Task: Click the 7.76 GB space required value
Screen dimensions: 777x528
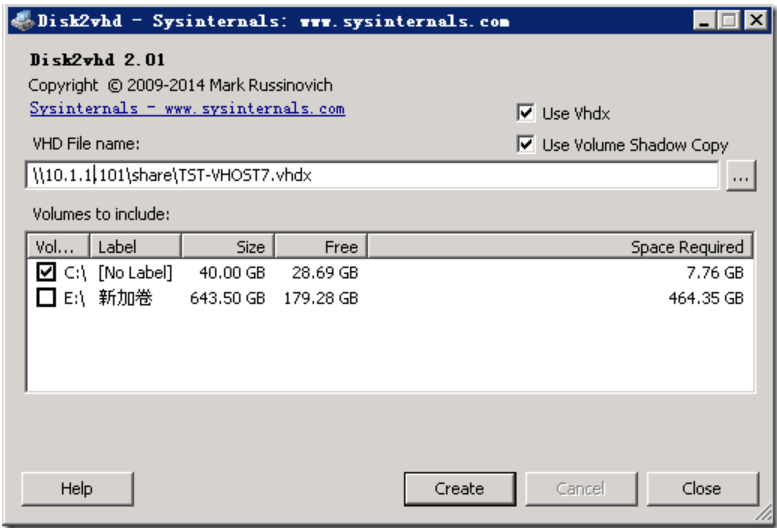Action: (715, 272)
